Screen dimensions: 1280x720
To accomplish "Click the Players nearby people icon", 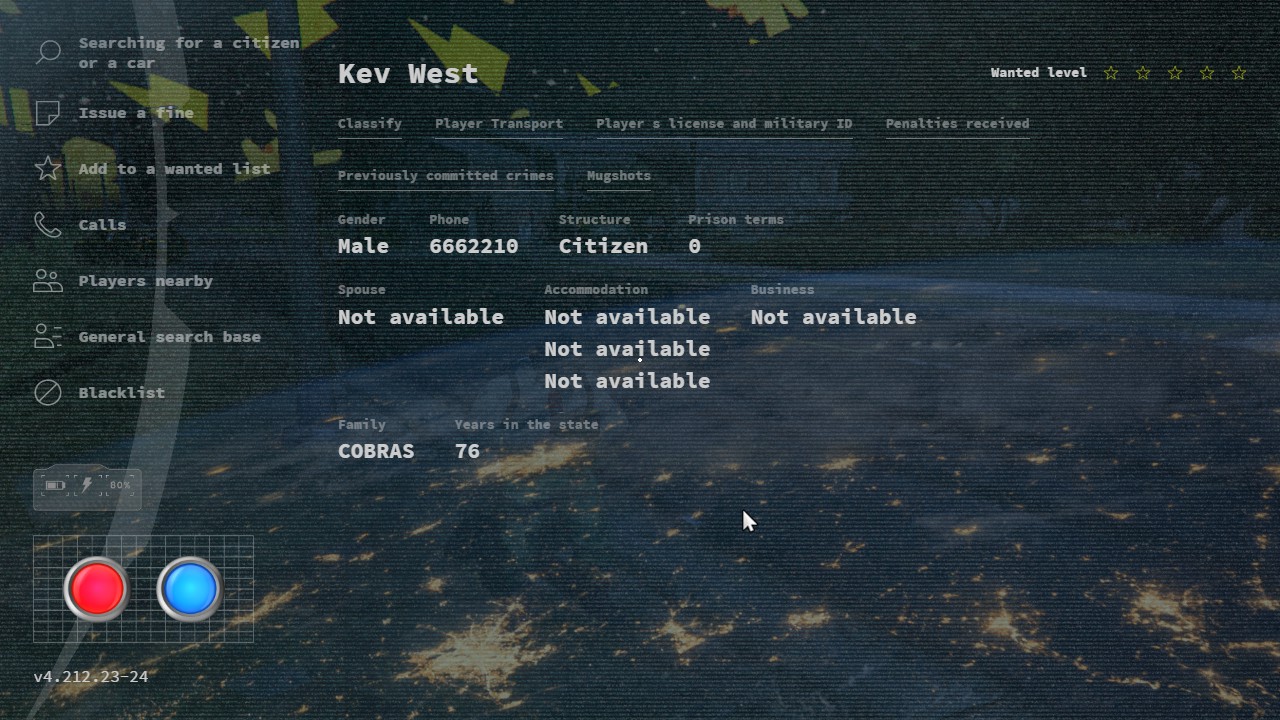I will 48,281.
